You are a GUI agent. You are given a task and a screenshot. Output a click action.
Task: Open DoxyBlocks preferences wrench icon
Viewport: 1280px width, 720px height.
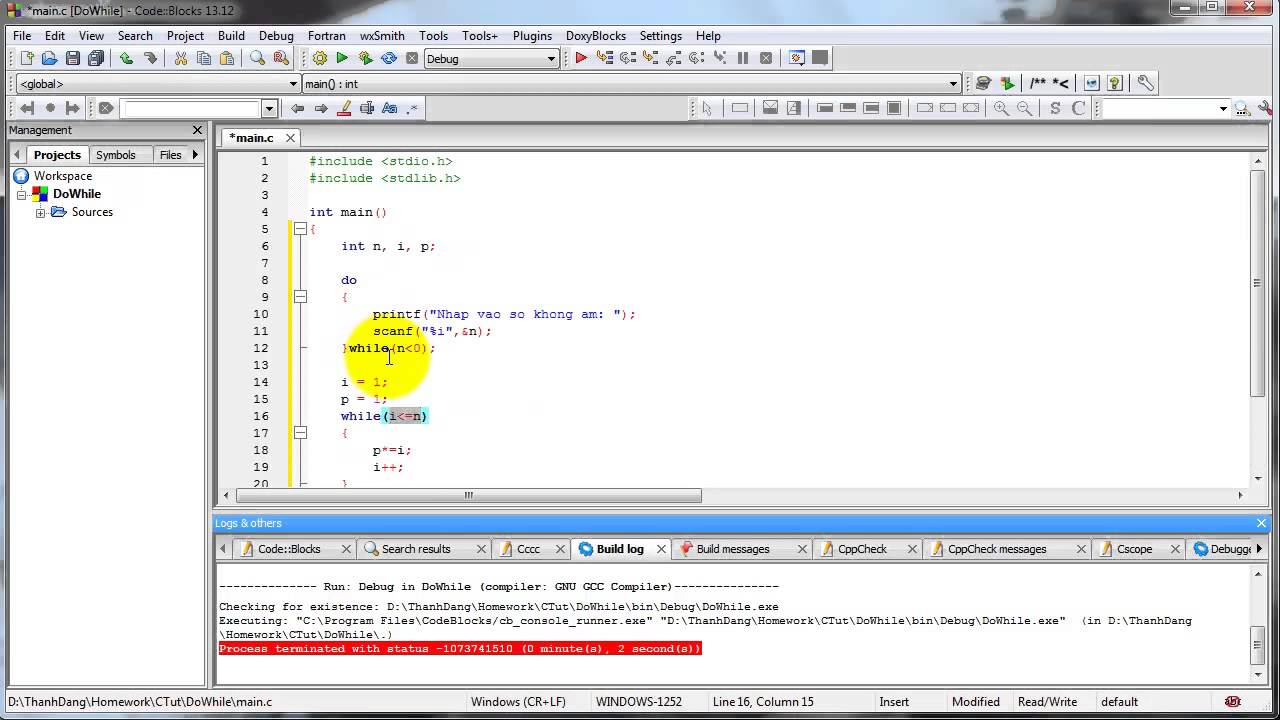pos(1146,83)
